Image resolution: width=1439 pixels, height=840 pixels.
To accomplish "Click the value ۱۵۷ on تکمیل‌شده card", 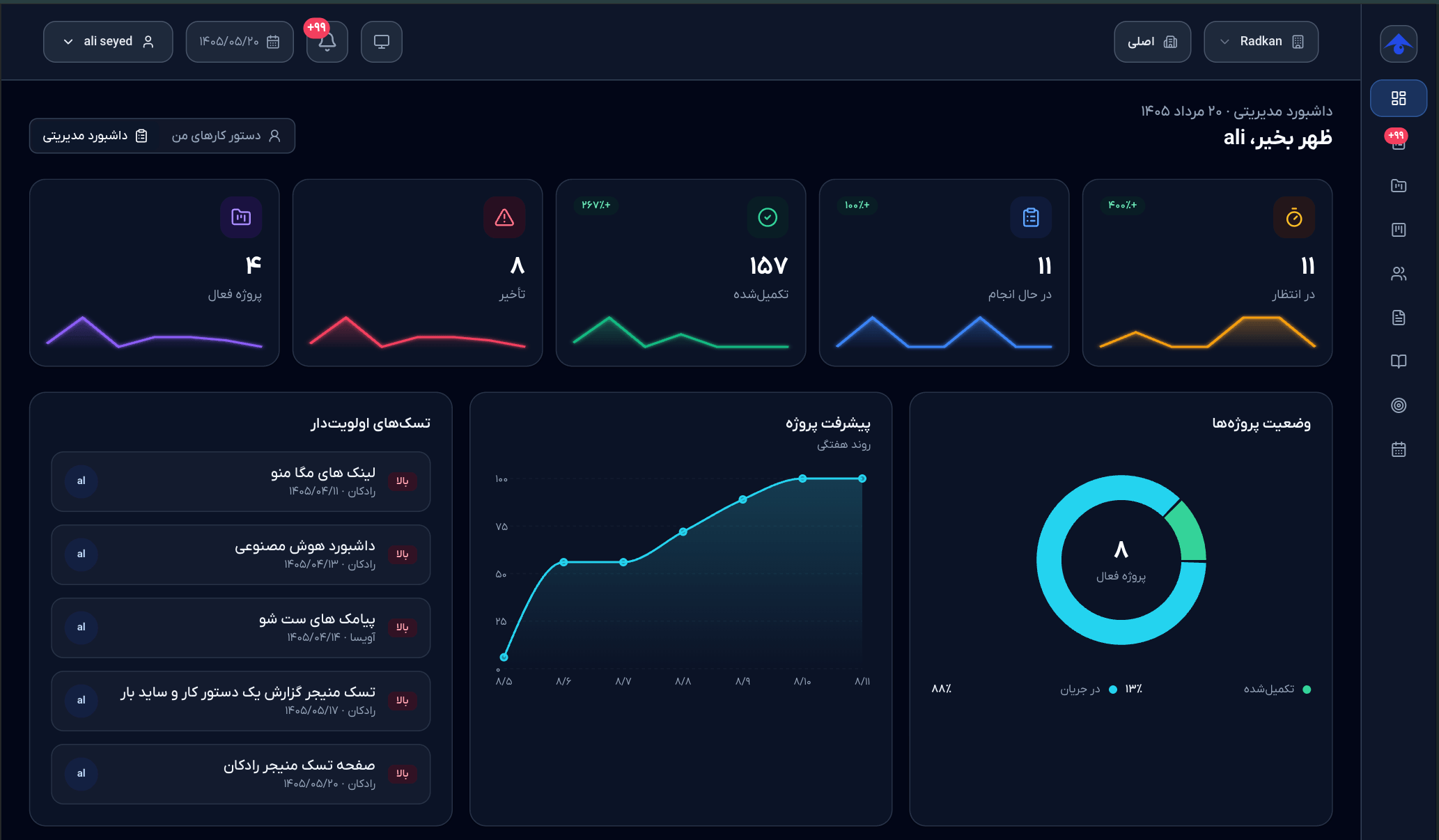I will 768,265.
